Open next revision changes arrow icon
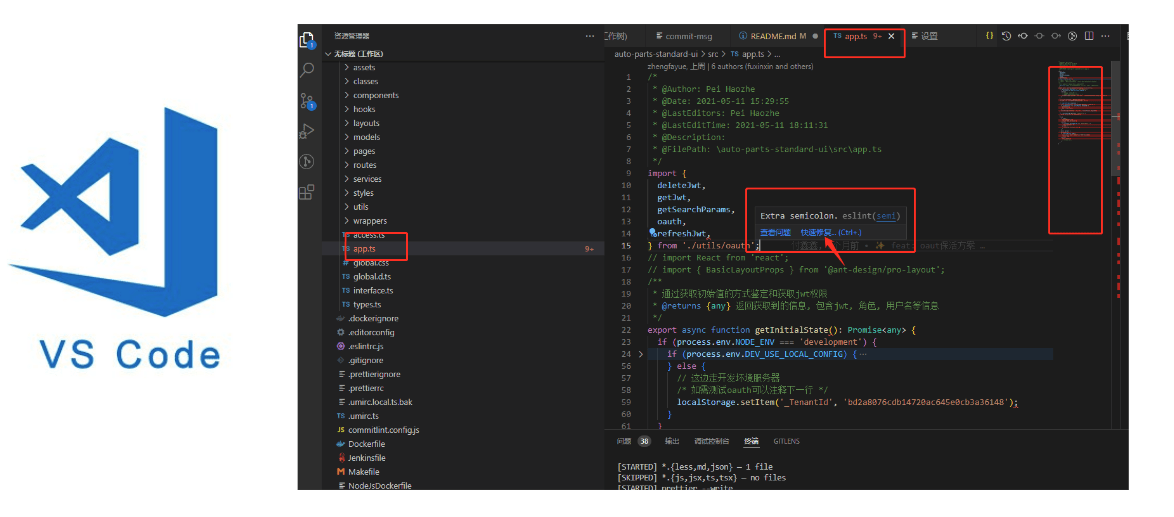 (1056, 36)
